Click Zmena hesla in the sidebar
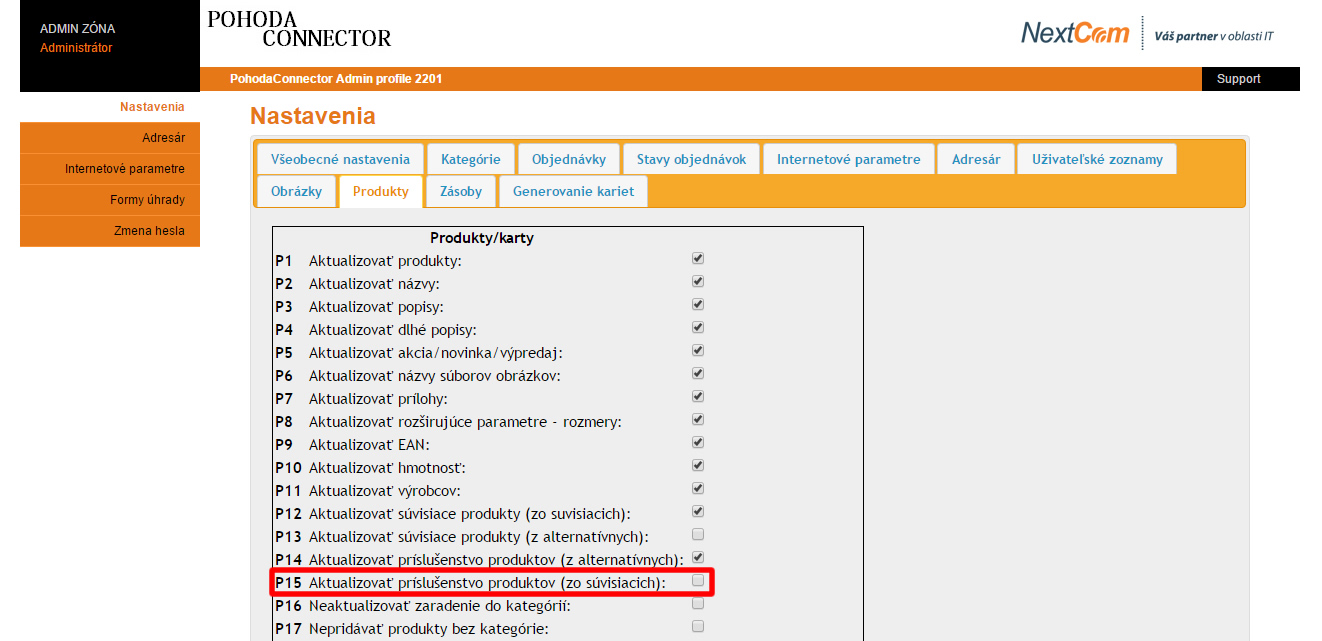The width and height of the screenshot is (1322, 641). [x=110, y=231]
